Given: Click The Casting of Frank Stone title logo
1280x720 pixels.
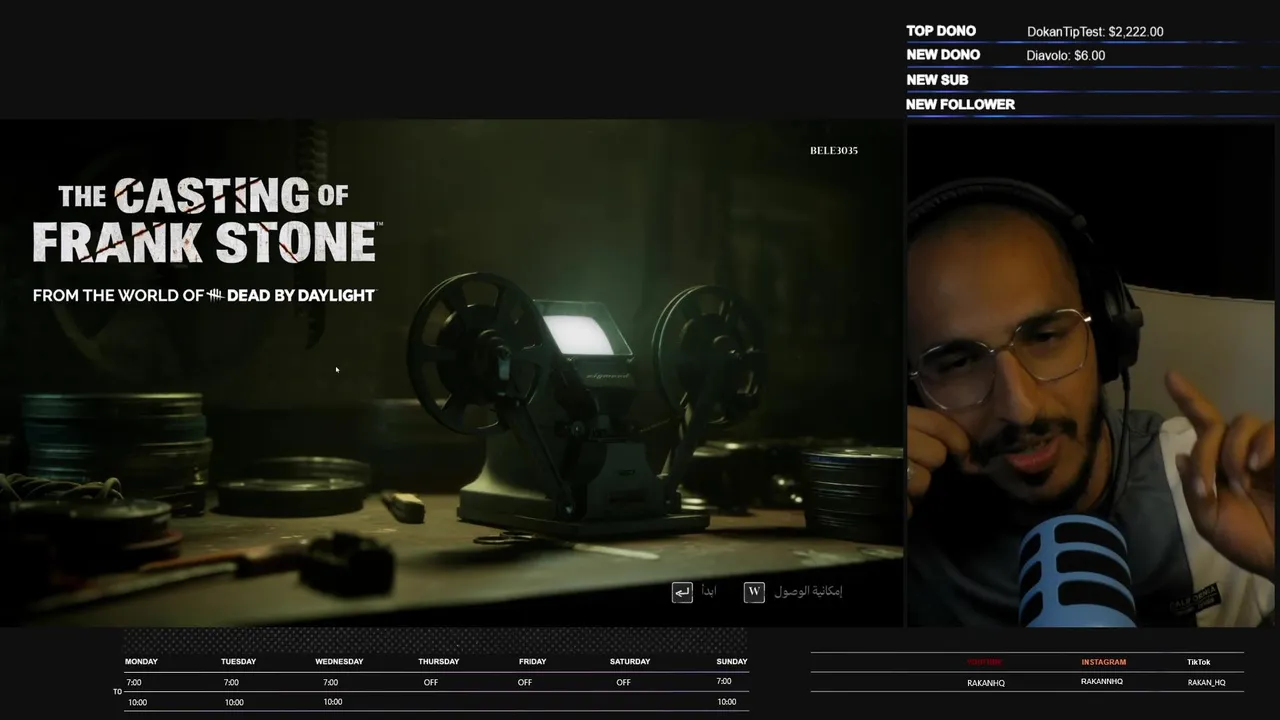Looking at the screenshot, I should [x=205, y=220].
